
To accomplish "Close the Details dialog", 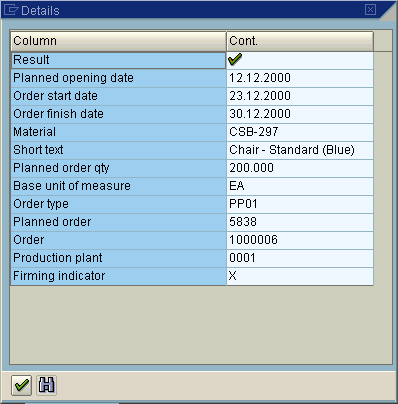I will 370,10.
